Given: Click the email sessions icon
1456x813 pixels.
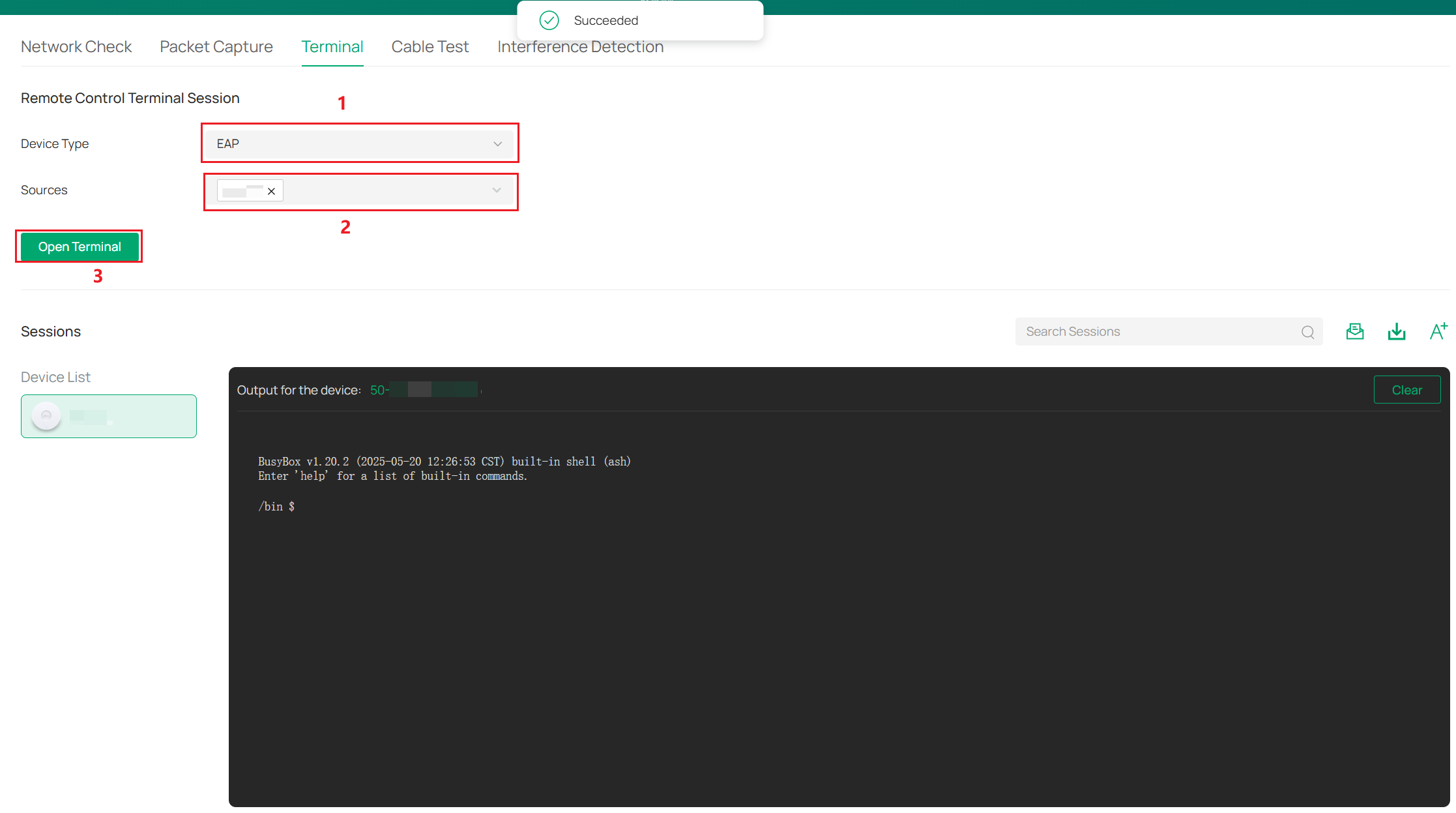Looking at the screenshot, I should 1355,331.
